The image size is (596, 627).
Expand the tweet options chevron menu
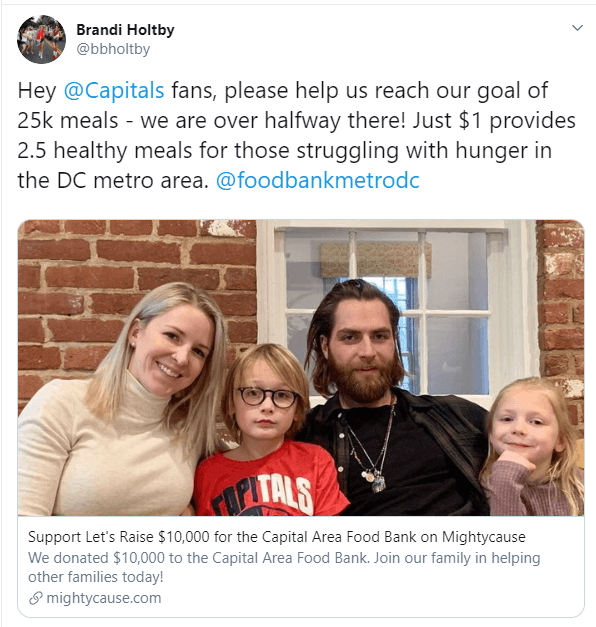pos(577,28)
